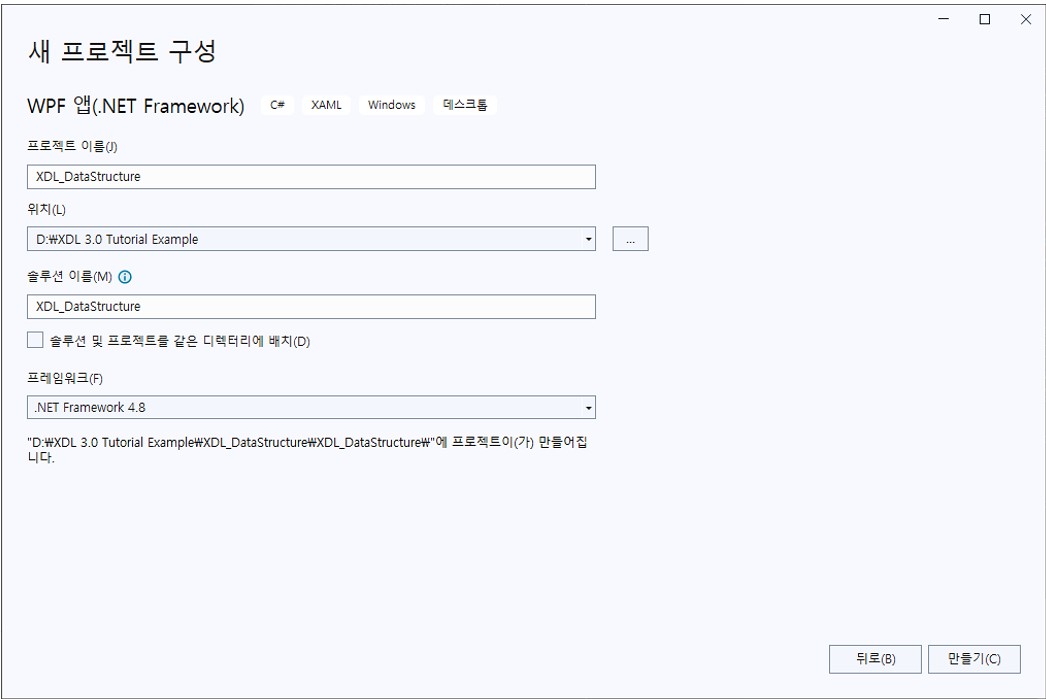Click the 프레임워크(F) label
Image resolution: width=1046 pixels, height=700 pixels.
point(65,378)
